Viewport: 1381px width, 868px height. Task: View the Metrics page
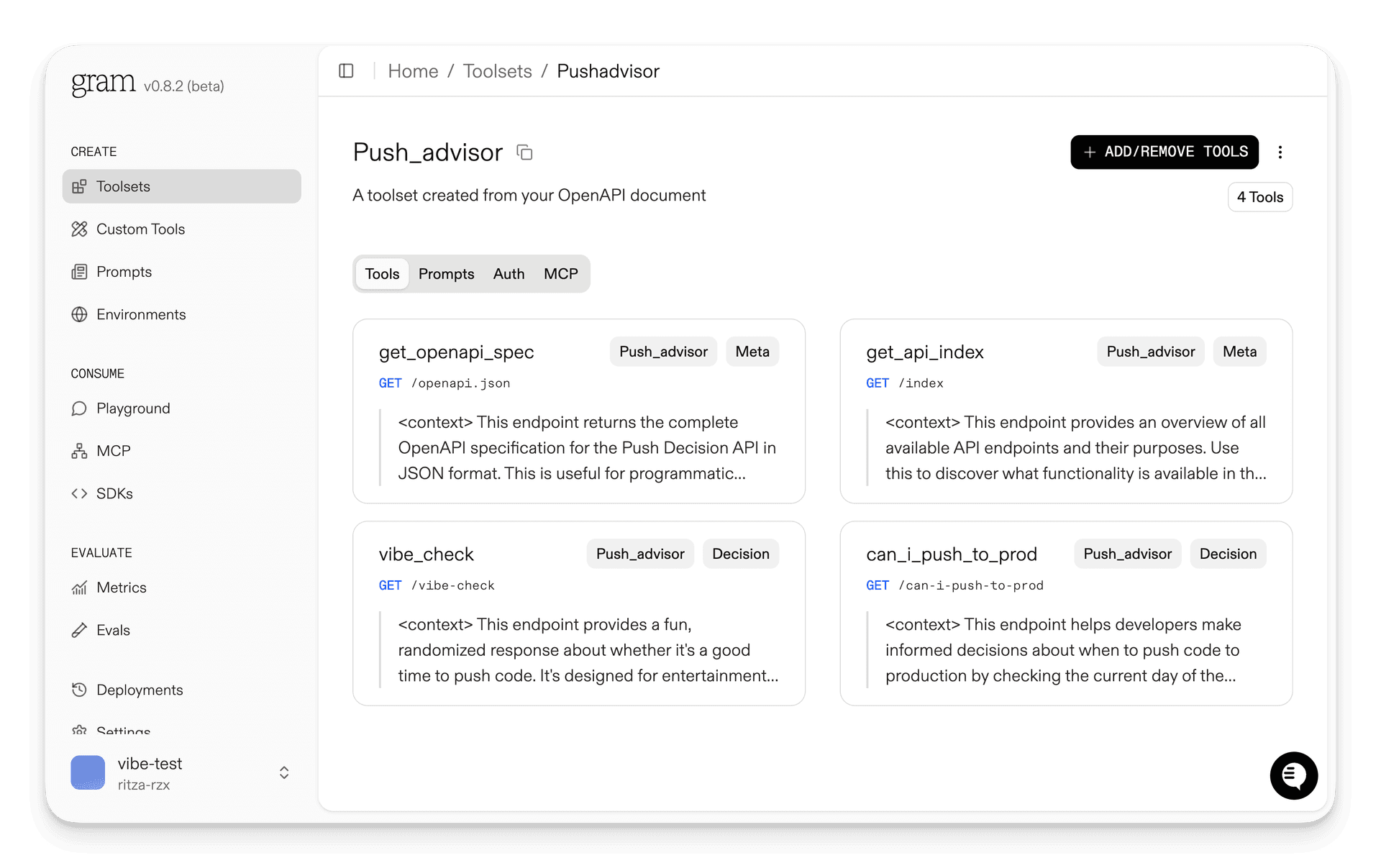(x=121, y=587)
